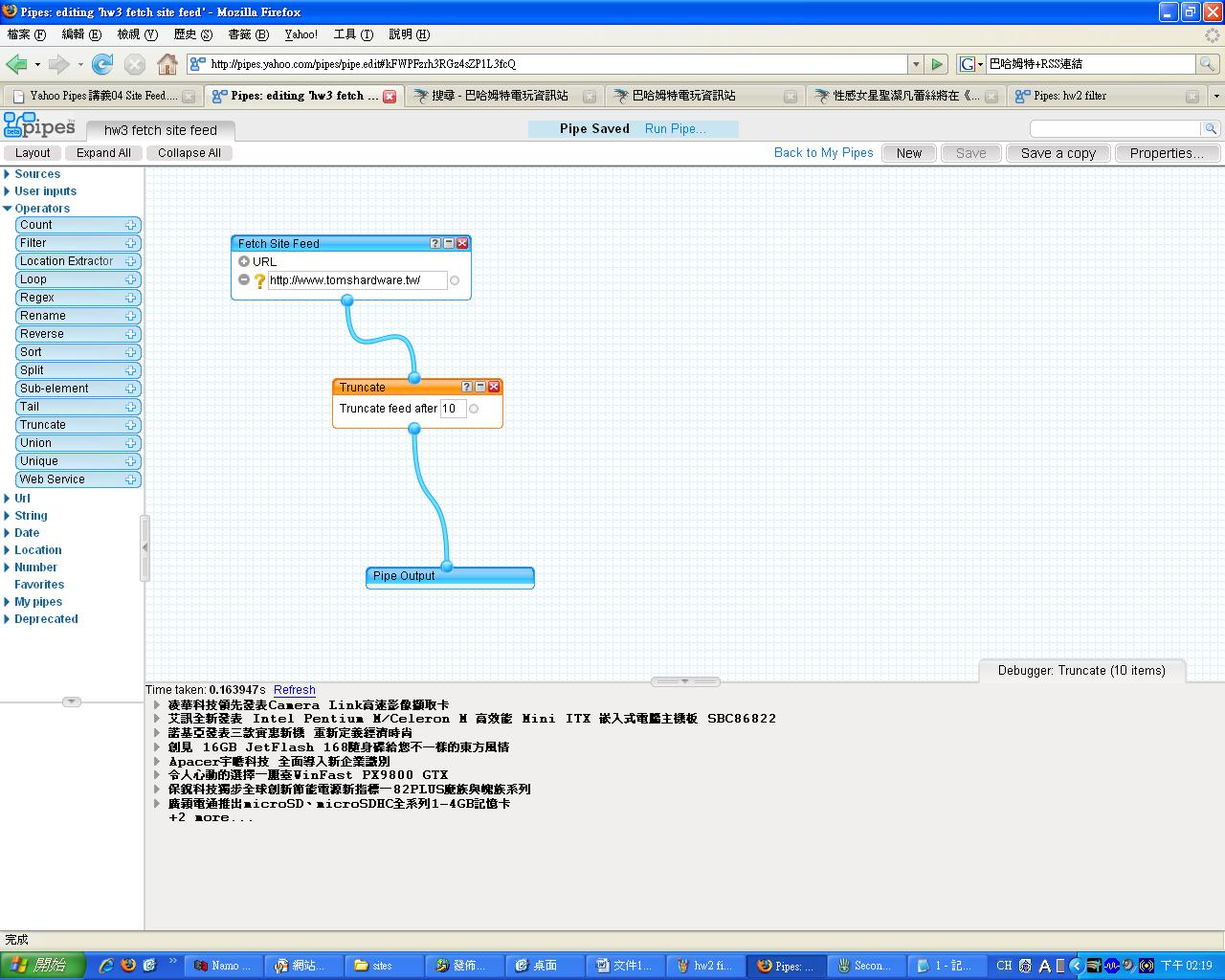Add the Split operator via its plus icon
Screen dimensions: 1225x980
point(130,370)
